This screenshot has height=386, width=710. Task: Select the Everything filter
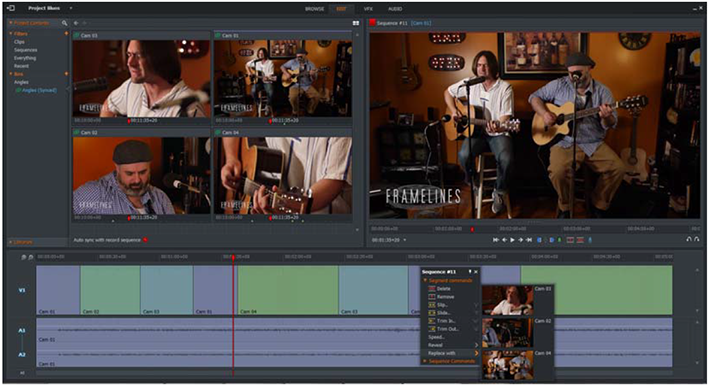point(25,58)
